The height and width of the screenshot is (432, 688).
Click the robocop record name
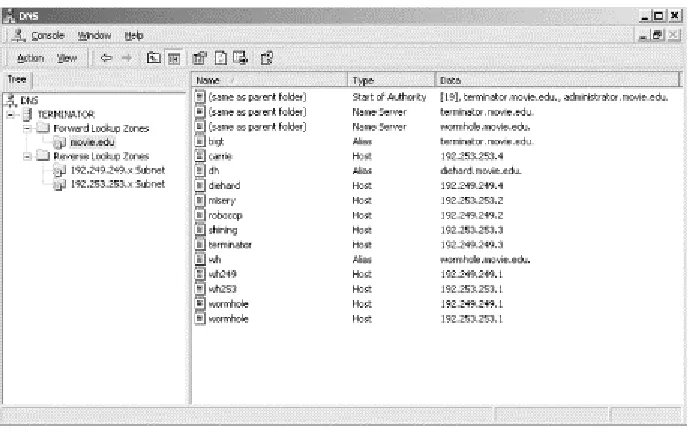226,215
